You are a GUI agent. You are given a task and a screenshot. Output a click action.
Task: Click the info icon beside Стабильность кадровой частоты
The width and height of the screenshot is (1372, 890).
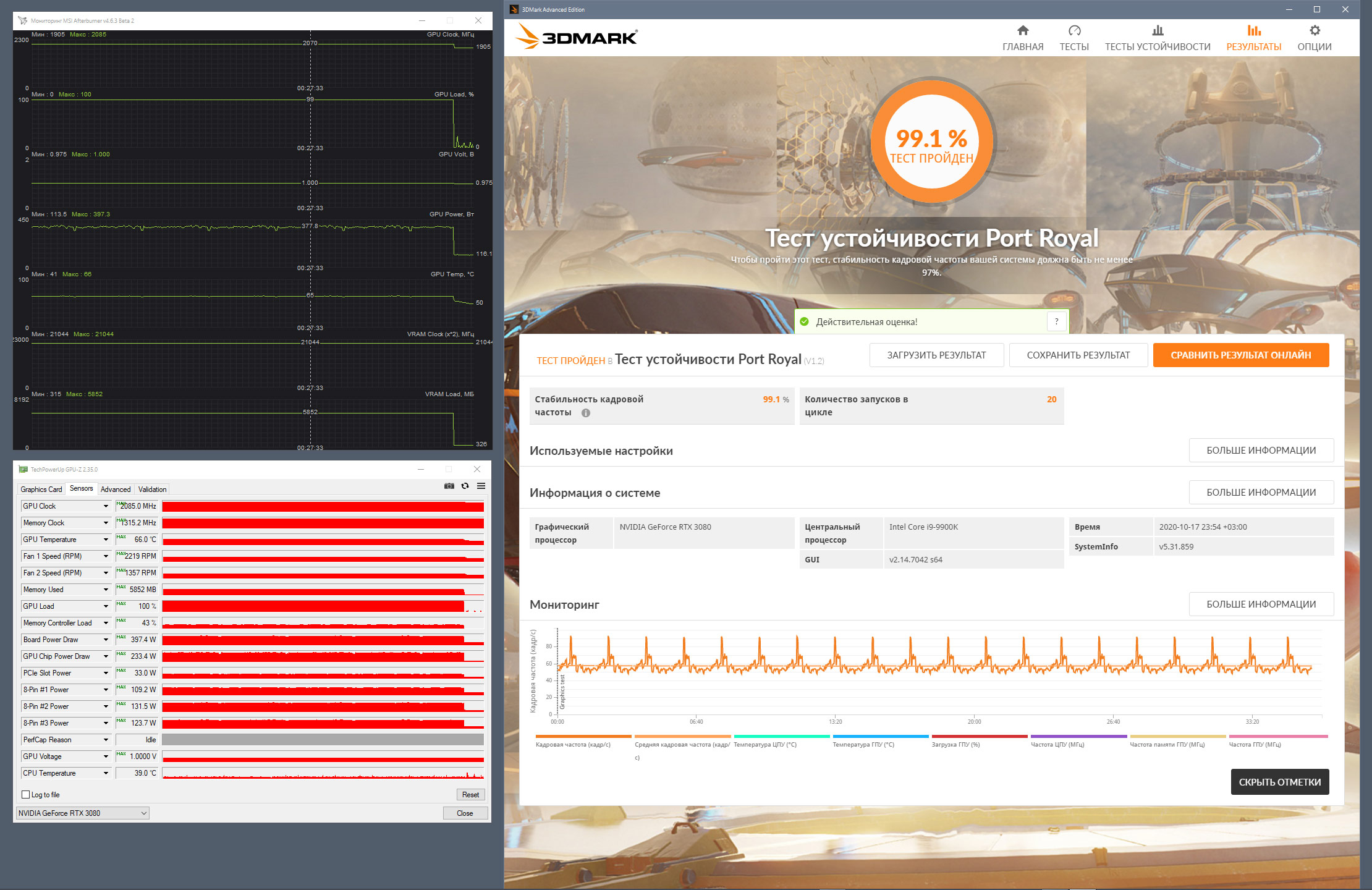point(586,413)
